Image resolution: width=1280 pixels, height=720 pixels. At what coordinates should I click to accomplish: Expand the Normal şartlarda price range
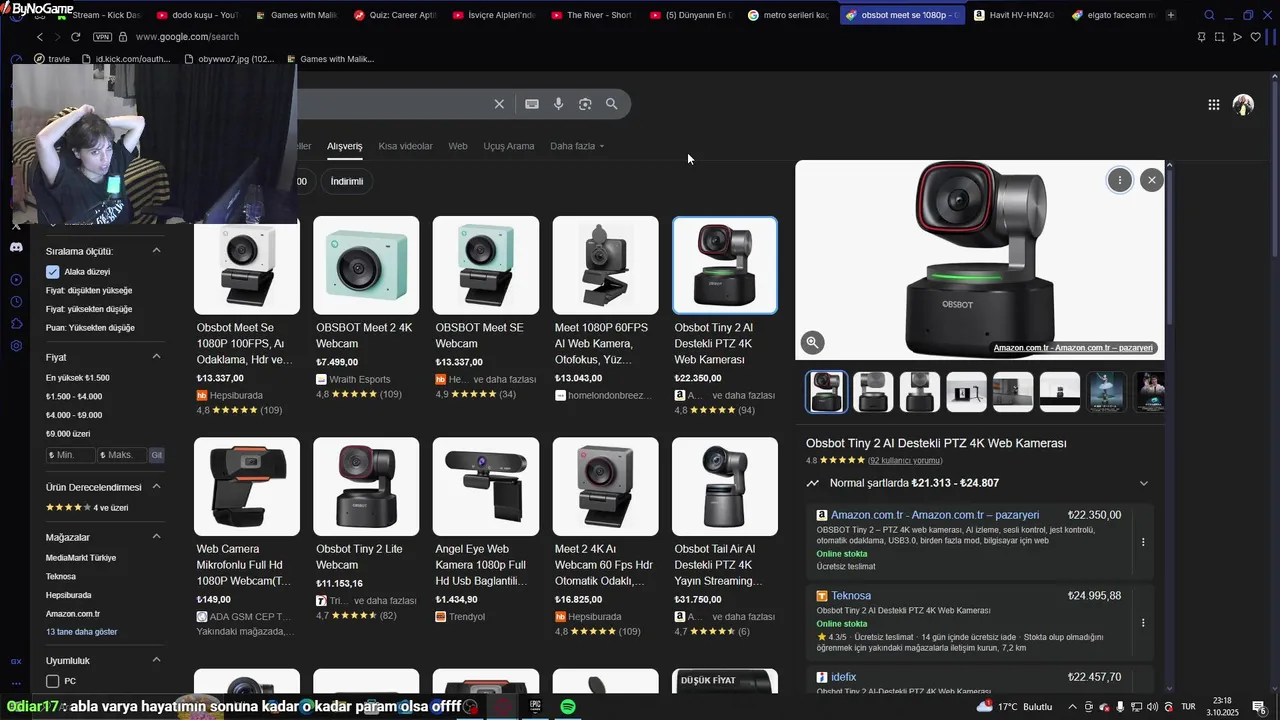[x=1144, y=483]
